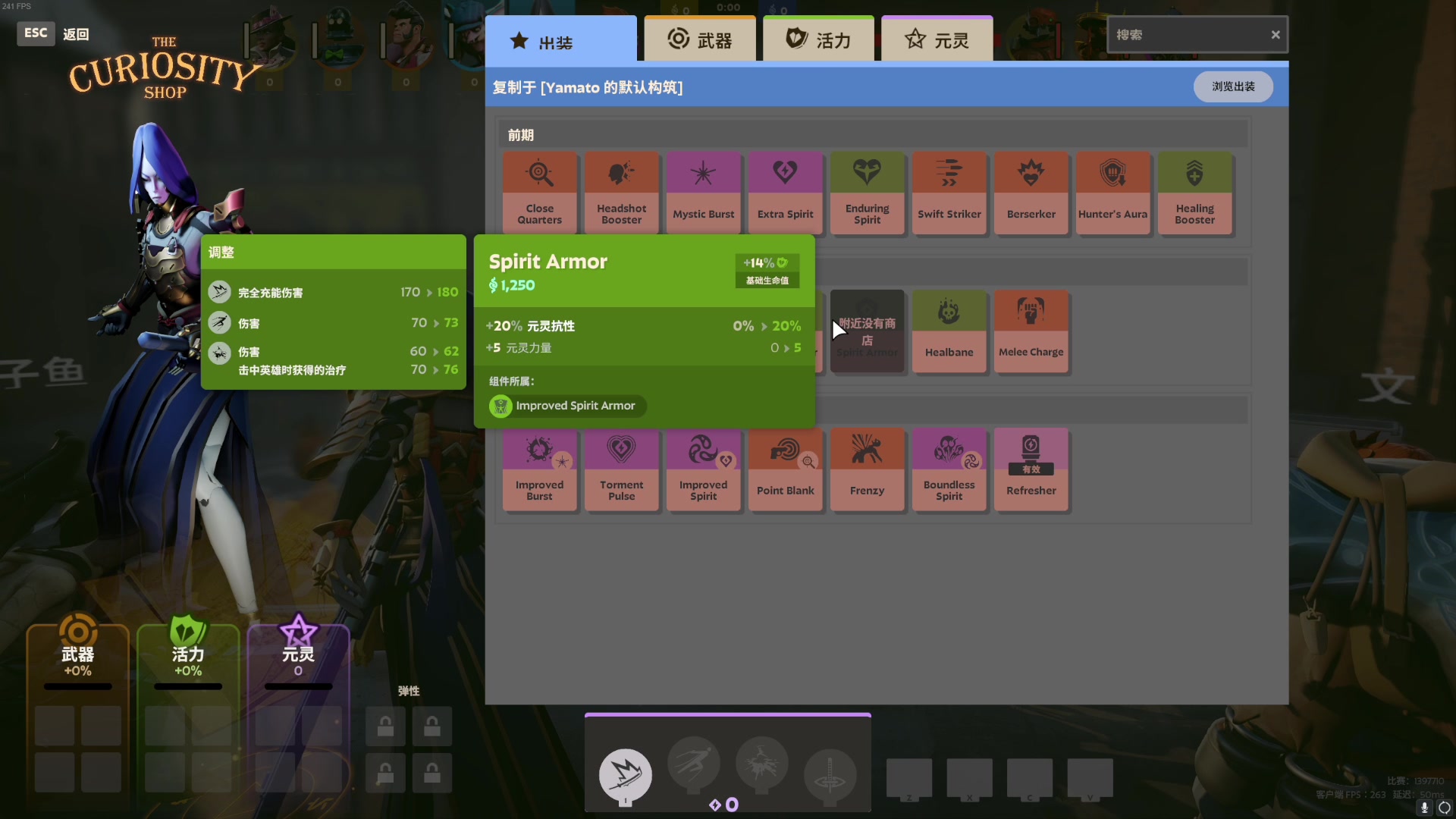Pick the Mystic Burst item
This screenshot has height=819, width=1456.
click(x=704, y=193)
